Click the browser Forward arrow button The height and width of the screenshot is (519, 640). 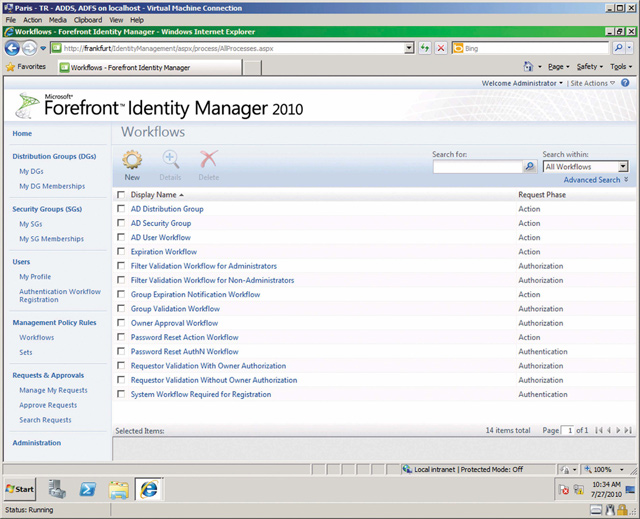(29, 49)
